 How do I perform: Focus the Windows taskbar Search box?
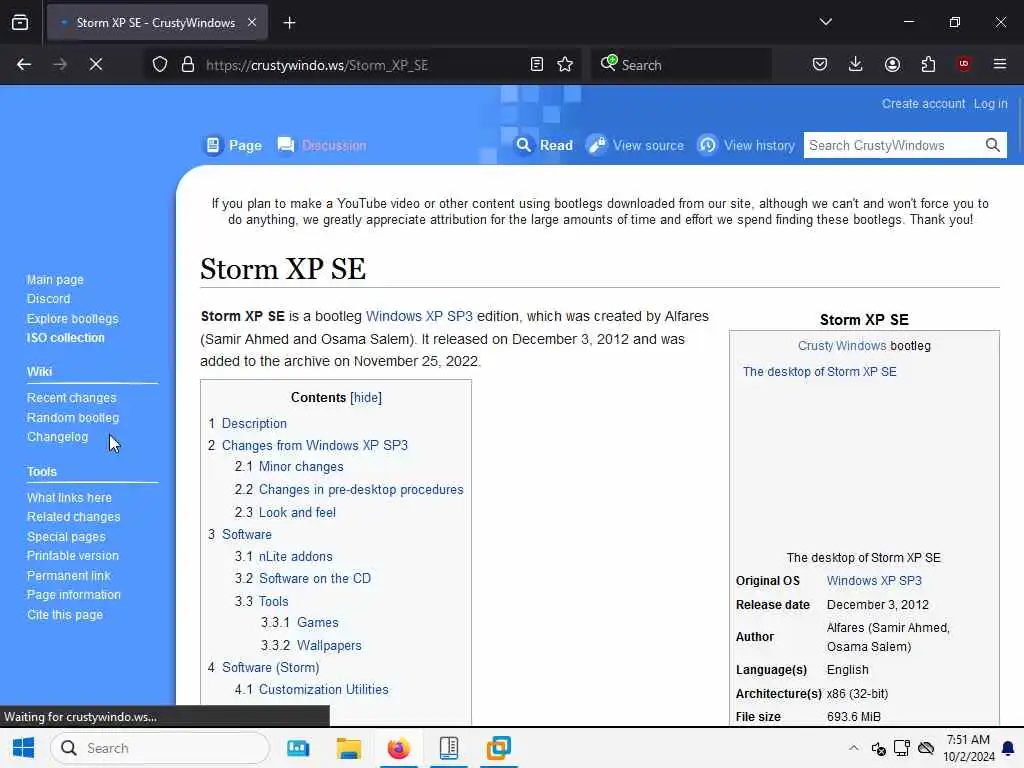(x=160, y=748)
